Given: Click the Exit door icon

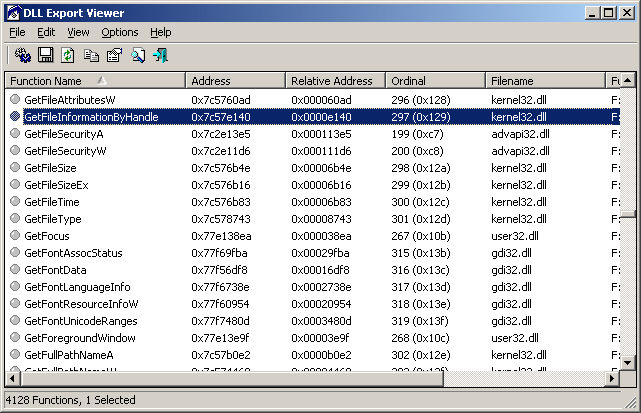Looking at the screenshot, I should coord(160,55).
